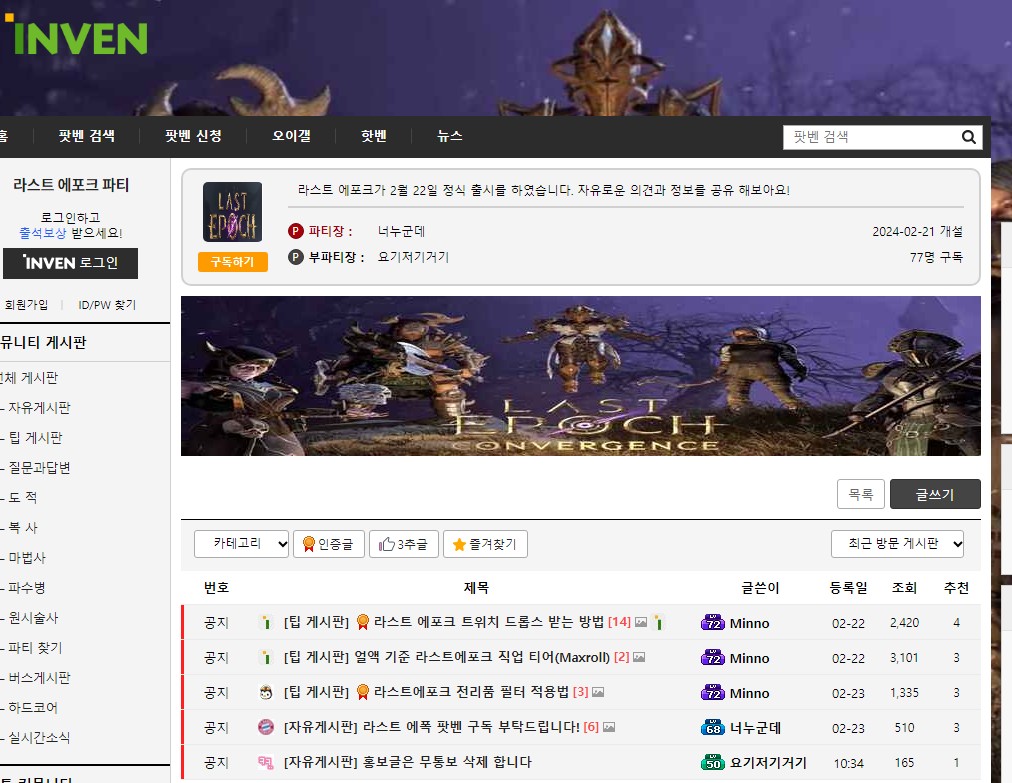
Task: Click 요기저기거기's level 50 badge icon
Action: tap(713, 762)
